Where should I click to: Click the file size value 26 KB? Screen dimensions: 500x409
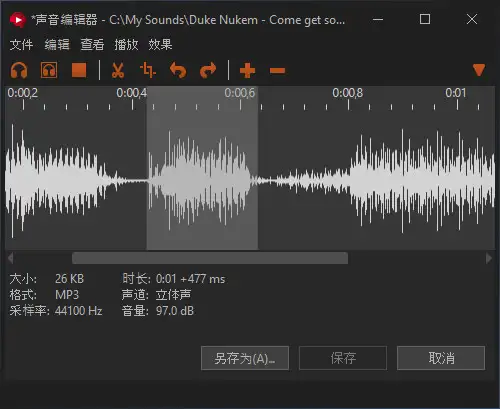[x=70, y=278]
